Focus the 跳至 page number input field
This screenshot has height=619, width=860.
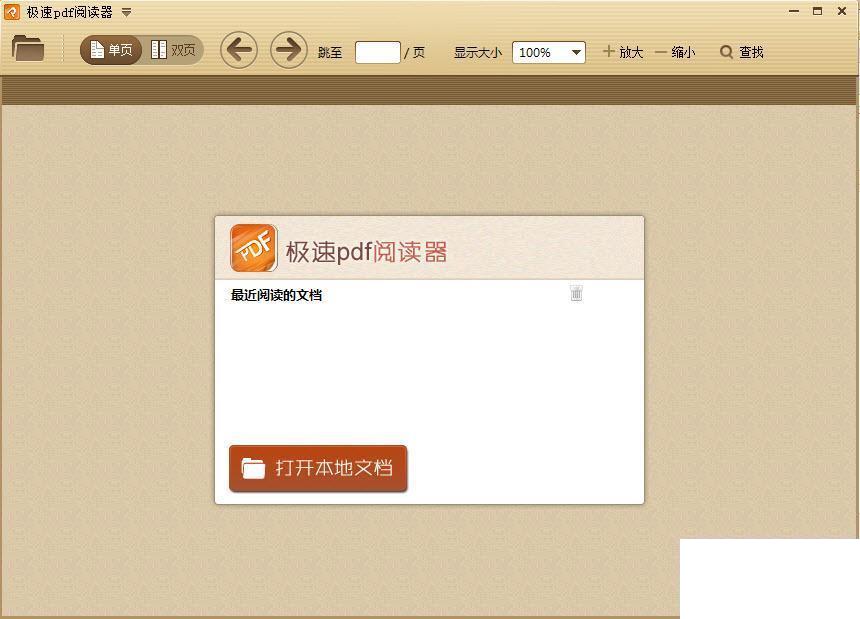click(378, 53)
